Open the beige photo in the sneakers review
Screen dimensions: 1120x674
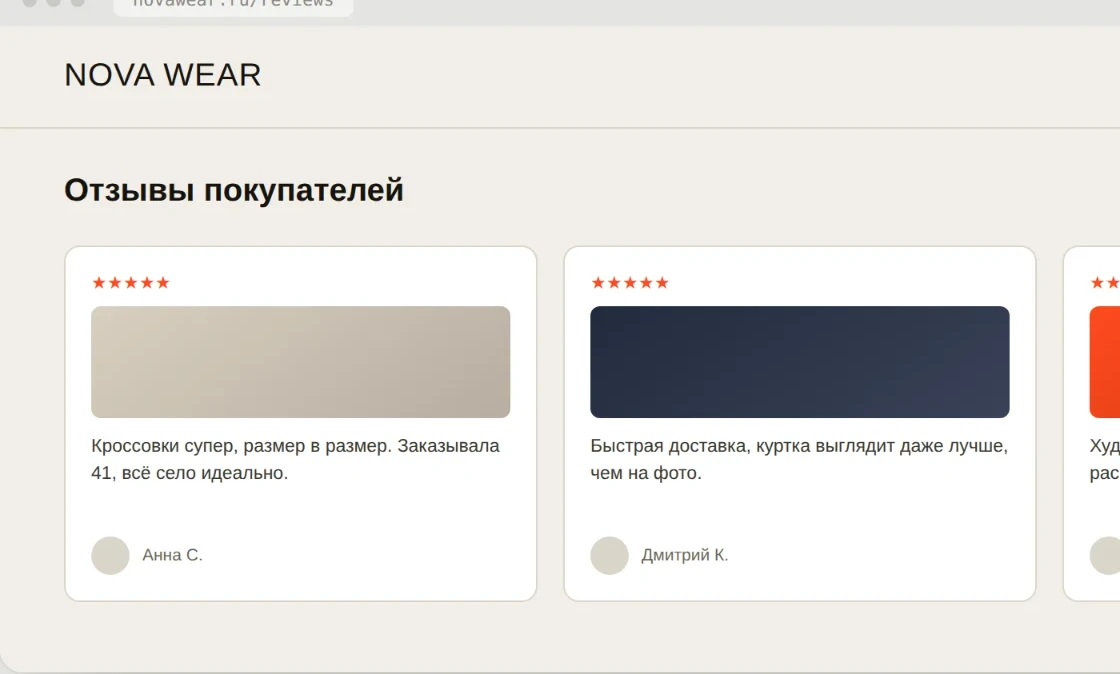[301, 362]
